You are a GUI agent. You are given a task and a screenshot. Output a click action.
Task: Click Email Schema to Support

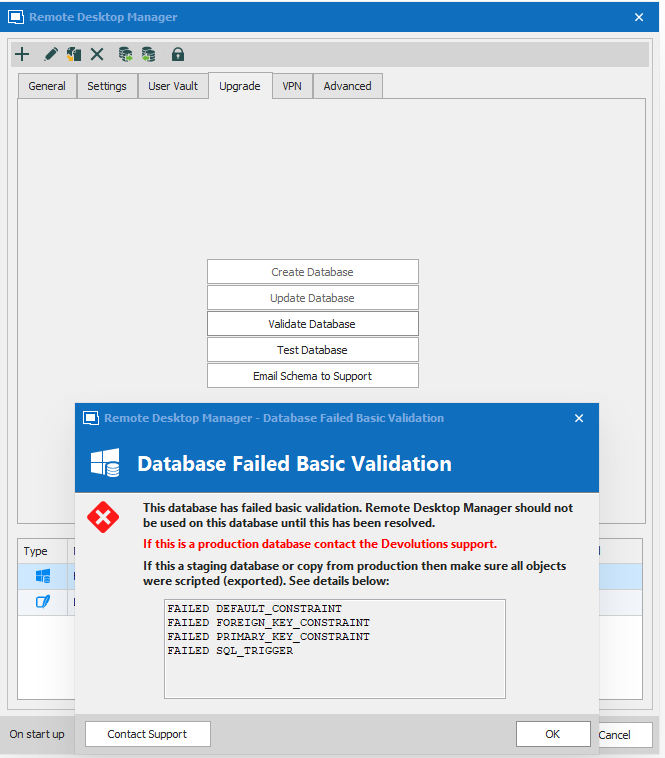point(313,376)
